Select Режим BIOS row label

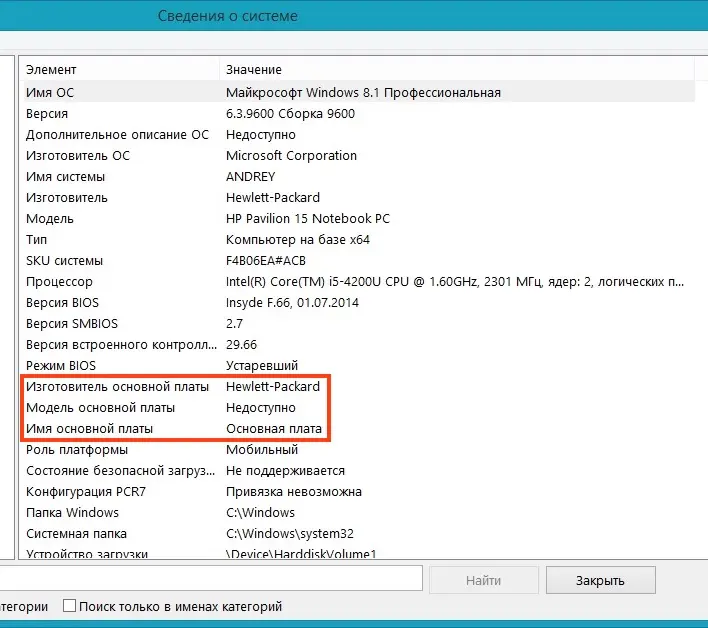click(61, 366)
